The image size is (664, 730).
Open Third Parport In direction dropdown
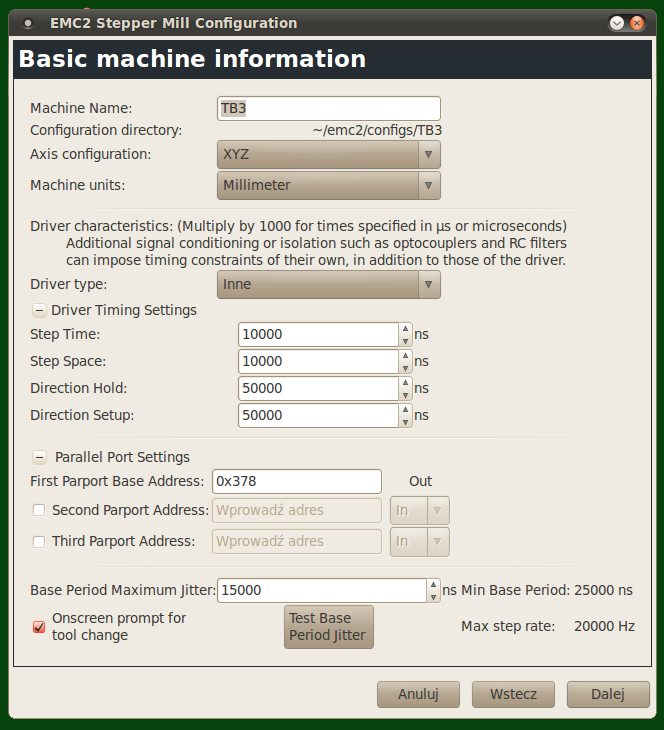pos(420,542)
